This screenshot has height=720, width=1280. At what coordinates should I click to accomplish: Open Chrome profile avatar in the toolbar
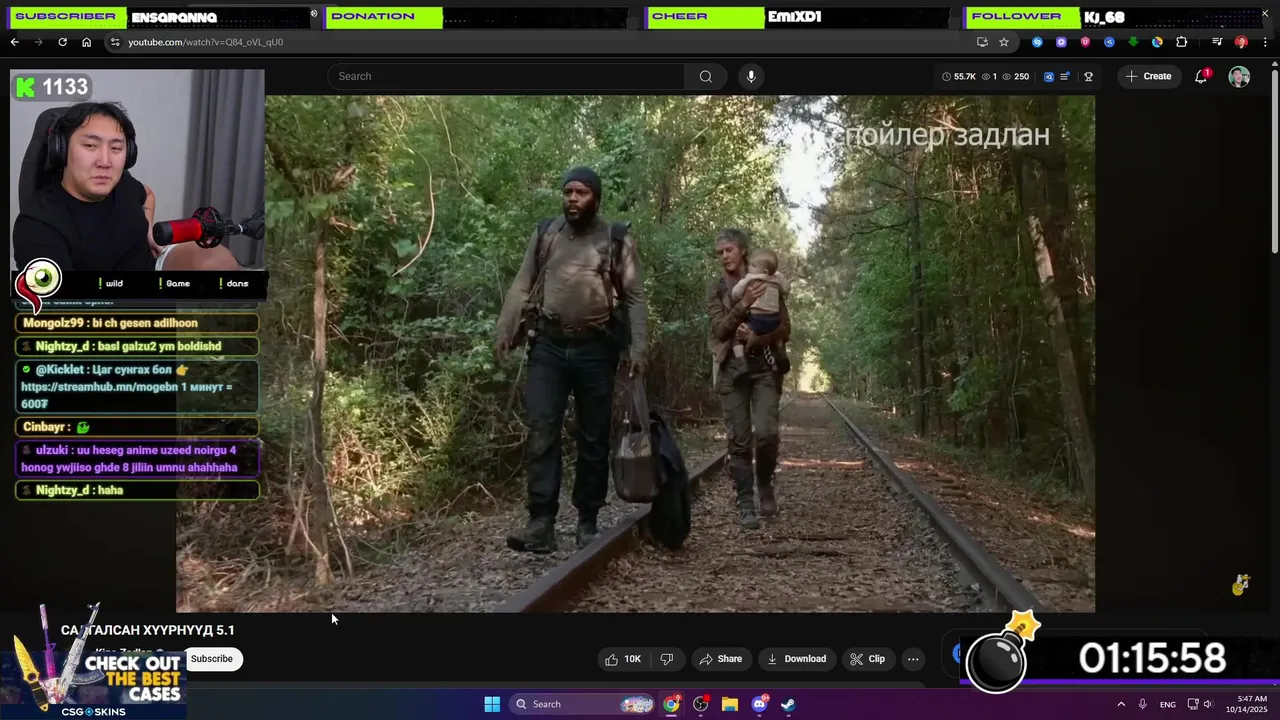(1241, 42)
